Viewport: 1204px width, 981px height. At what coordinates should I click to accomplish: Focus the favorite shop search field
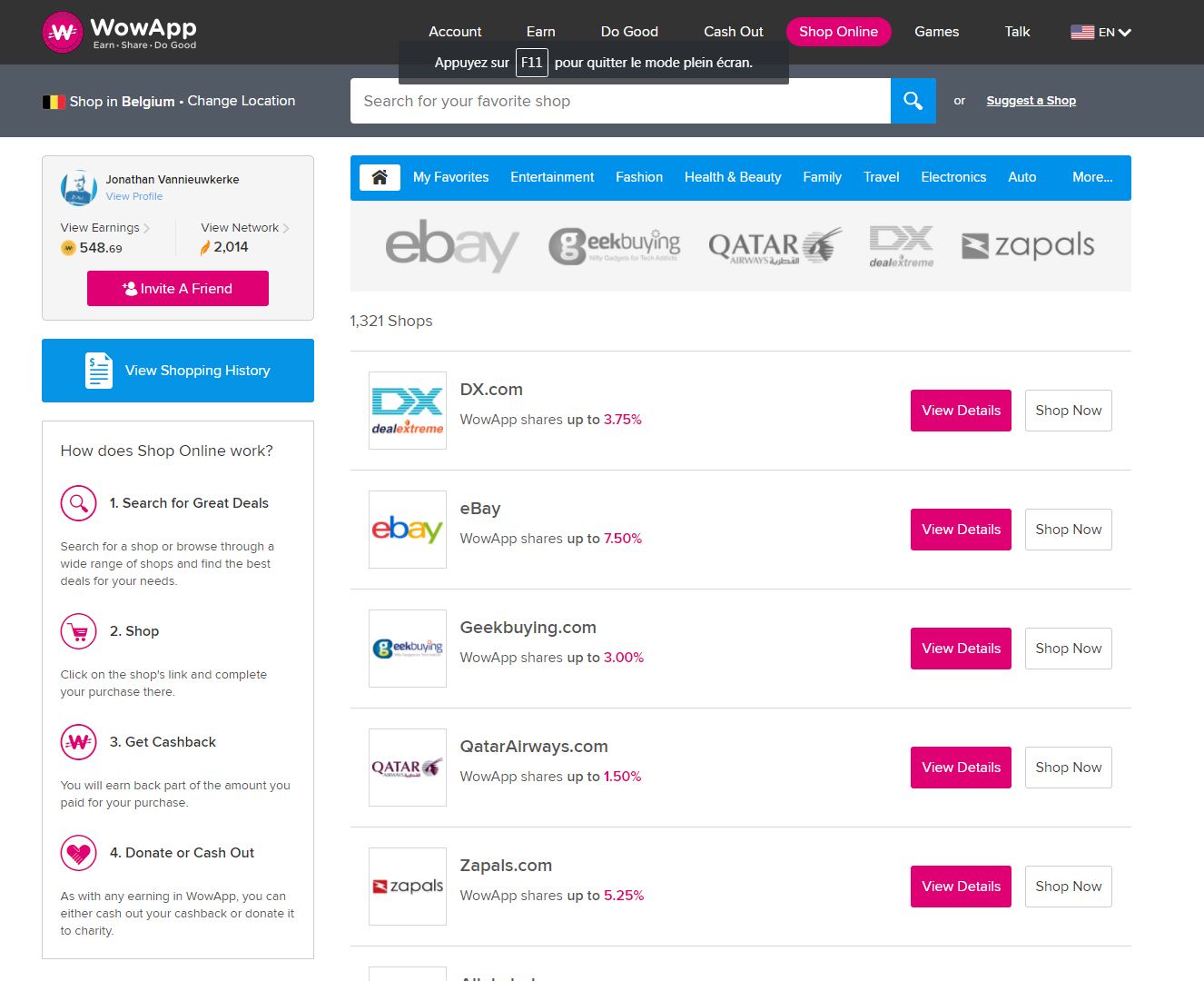[x=620, y=101]
